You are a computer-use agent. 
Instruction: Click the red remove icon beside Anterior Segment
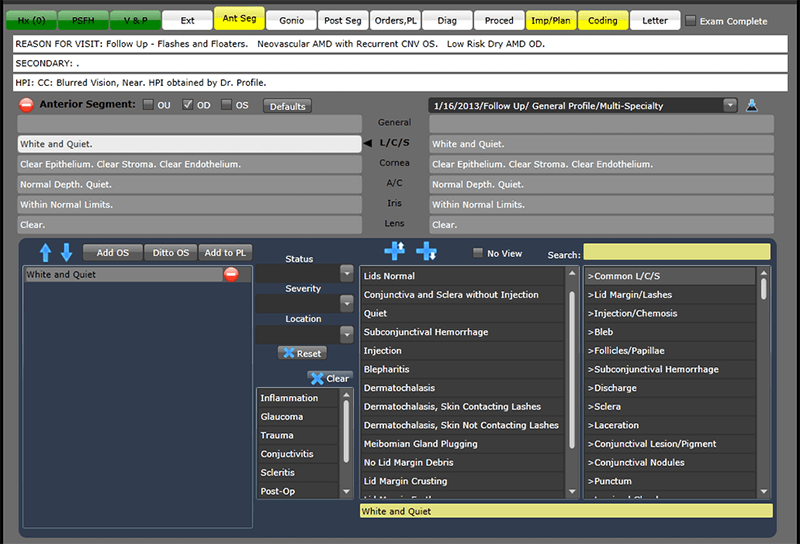(26, 105)
